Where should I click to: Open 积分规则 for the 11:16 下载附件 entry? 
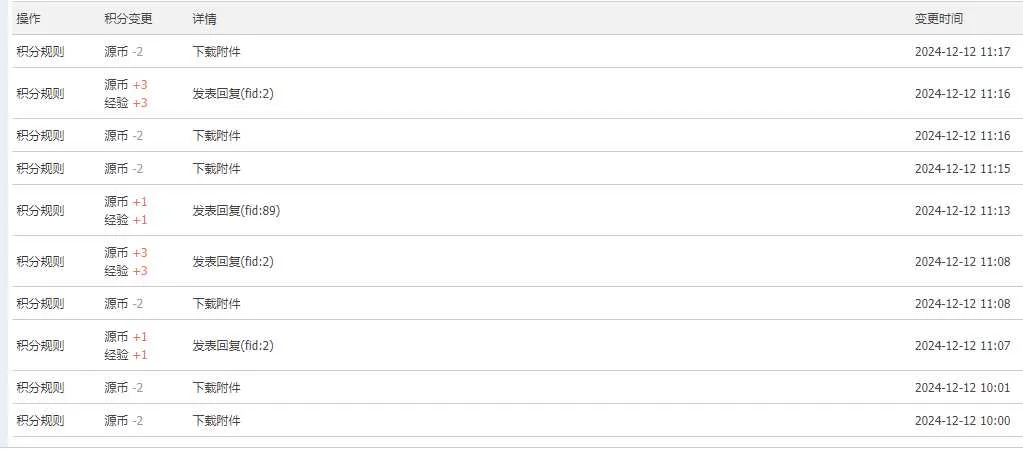tap(40, 136)
